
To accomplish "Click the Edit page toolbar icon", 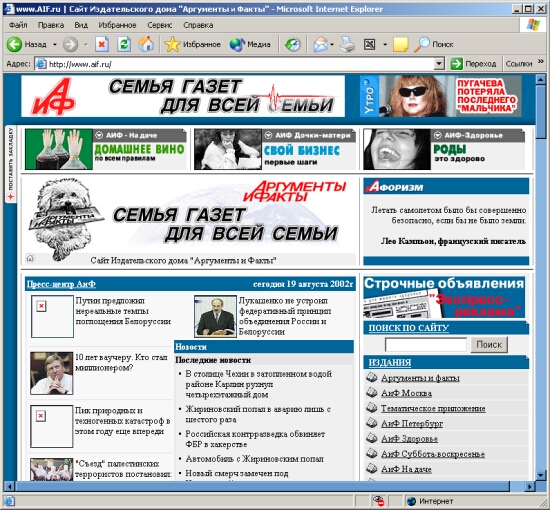I will coord(369,45).
